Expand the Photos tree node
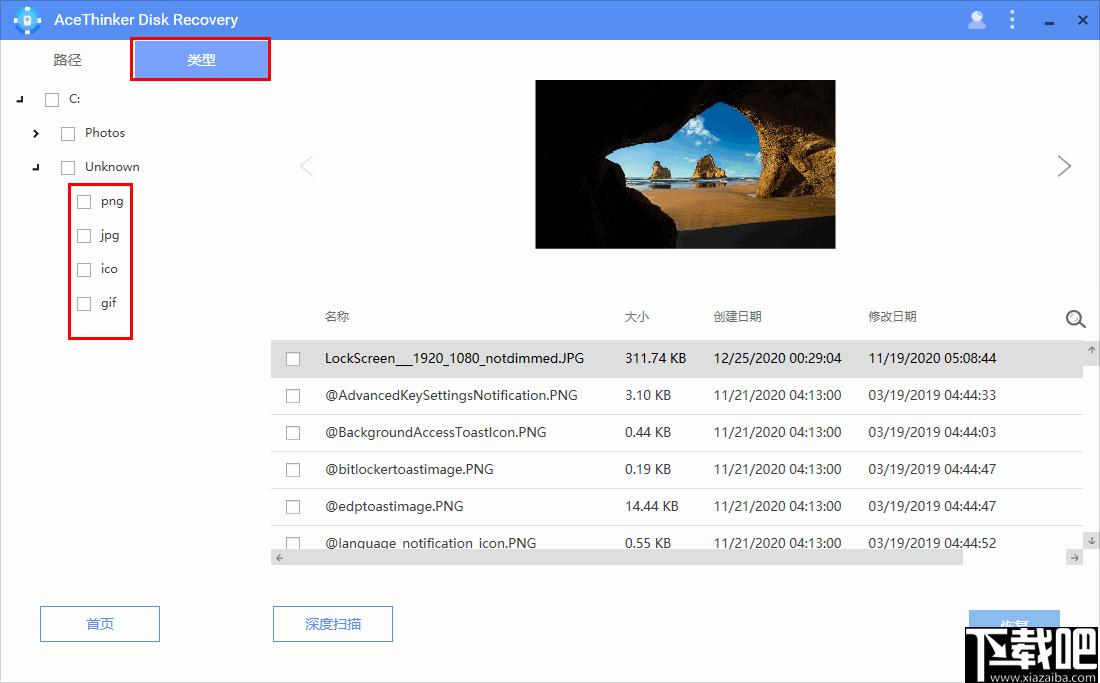The height and width of the screenshot is (683, 1100). (x=37, y=134)
